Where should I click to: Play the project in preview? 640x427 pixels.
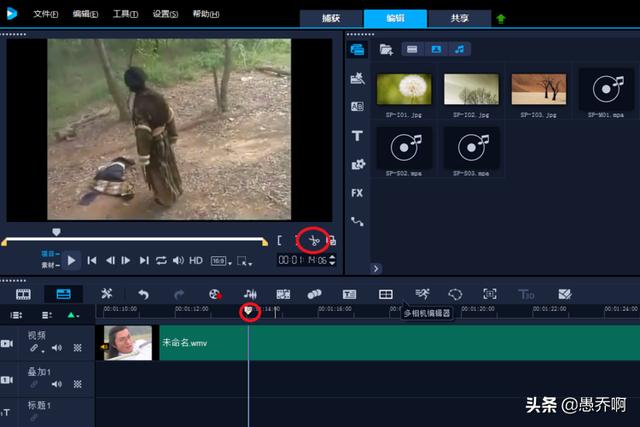click(x=71, y=260)
